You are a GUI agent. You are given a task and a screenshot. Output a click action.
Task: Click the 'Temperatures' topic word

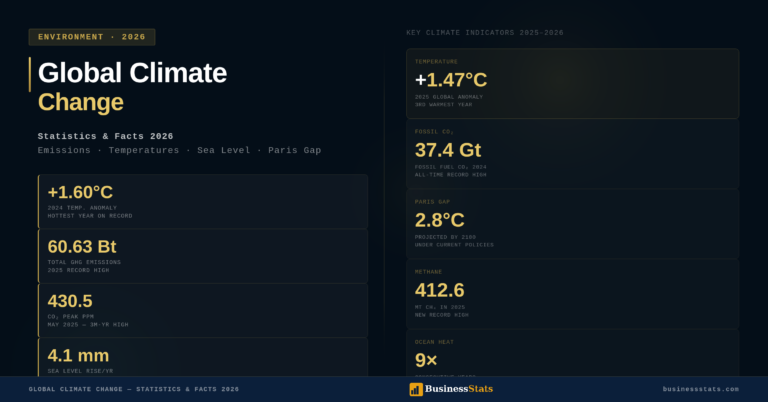144,150
